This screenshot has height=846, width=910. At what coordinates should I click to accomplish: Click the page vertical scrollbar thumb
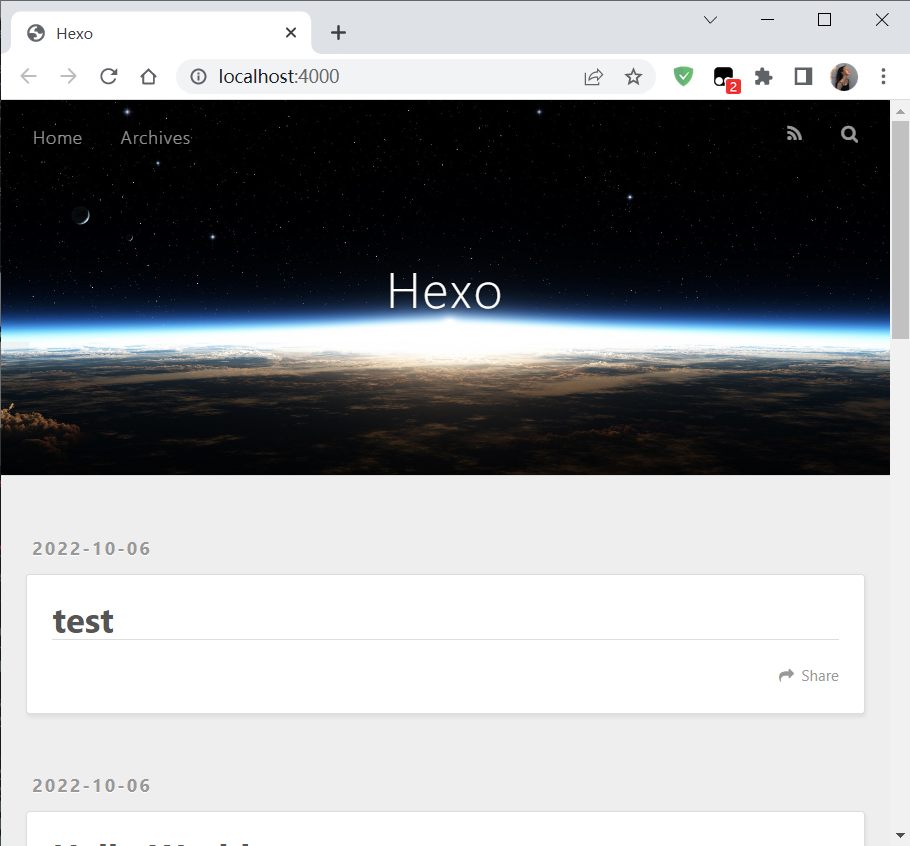[900, 230]
